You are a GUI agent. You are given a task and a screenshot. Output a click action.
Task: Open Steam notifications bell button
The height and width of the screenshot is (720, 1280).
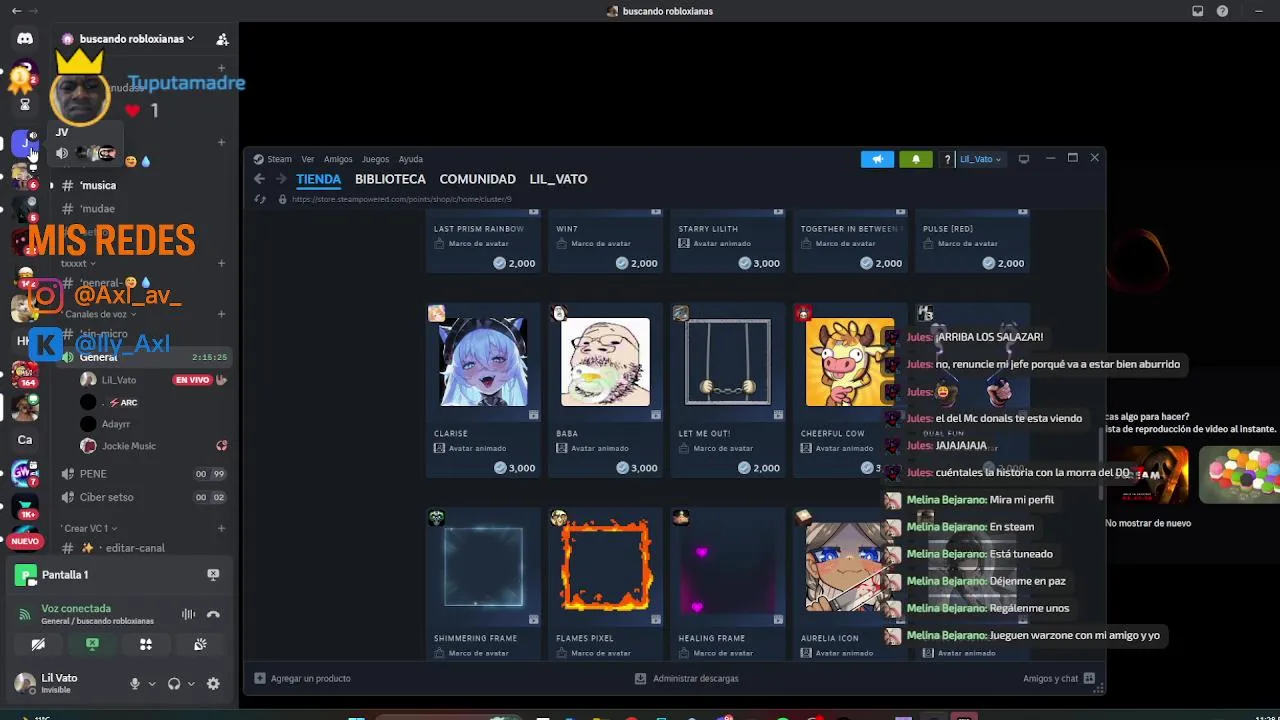[x=915, y=159]
